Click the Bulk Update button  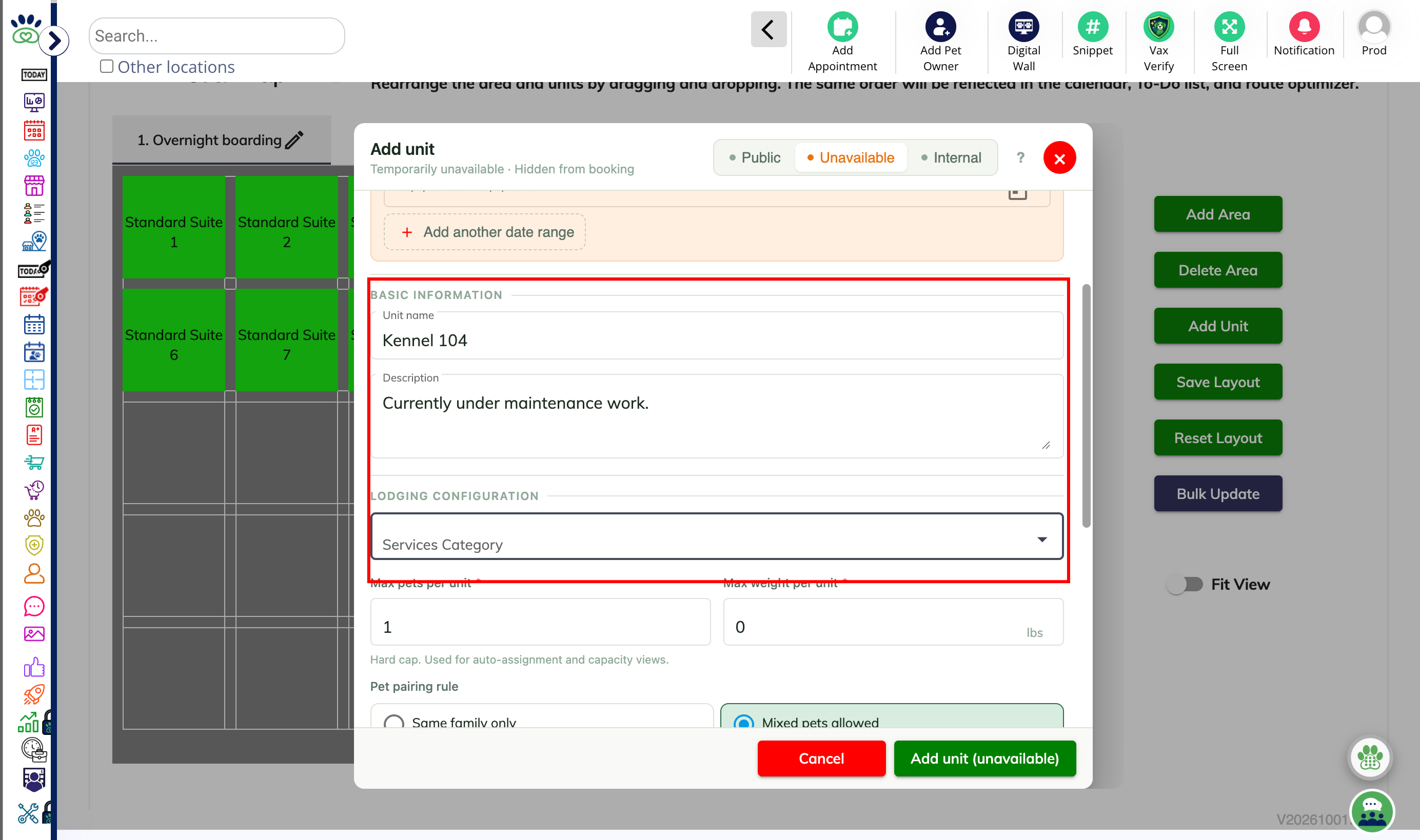tap(1218, 493)
